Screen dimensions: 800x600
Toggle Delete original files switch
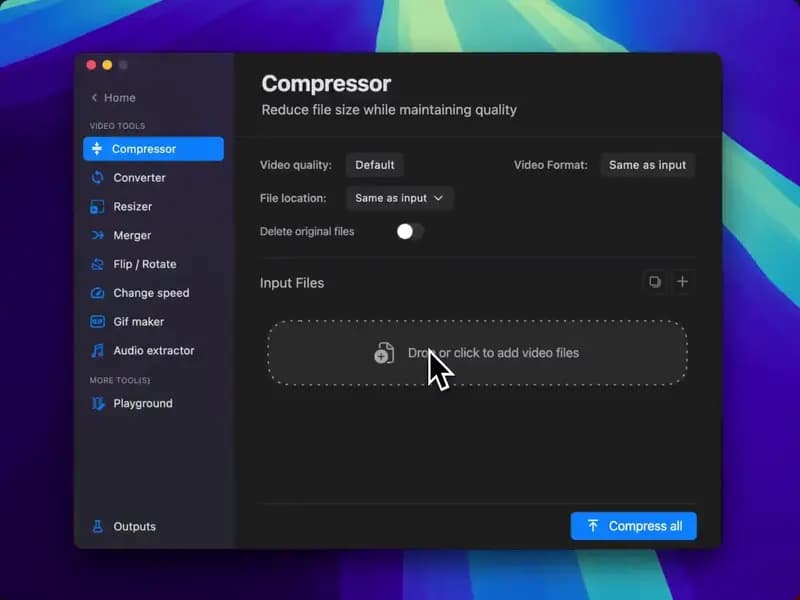(x=410, y=231)
